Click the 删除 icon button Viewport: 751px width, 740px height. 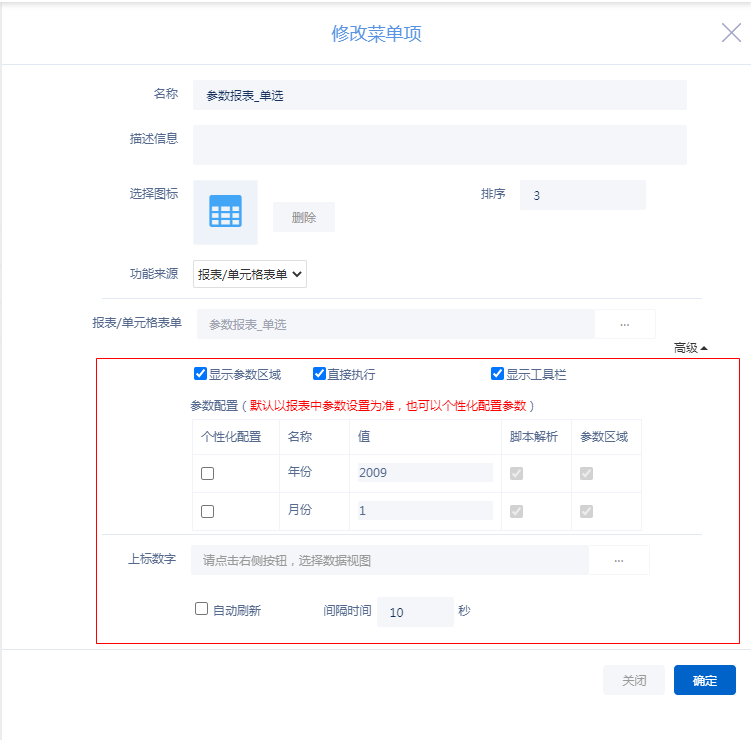[x=304, y=217]
